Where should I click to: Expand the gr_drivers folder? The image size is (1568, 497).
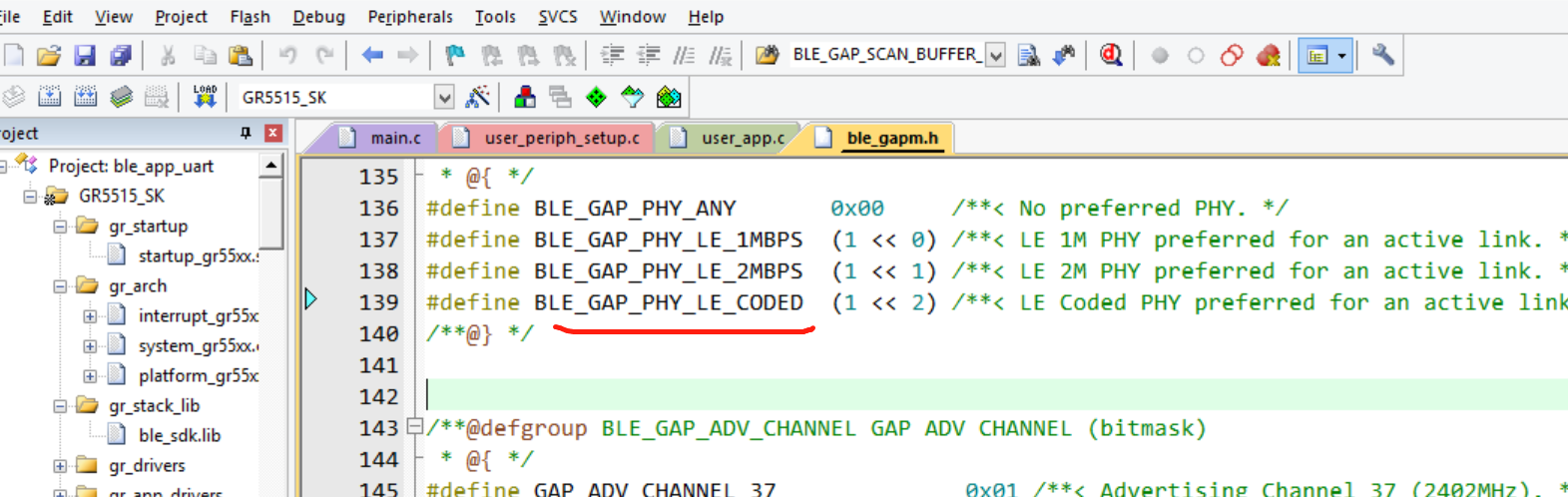coord(60,465)
